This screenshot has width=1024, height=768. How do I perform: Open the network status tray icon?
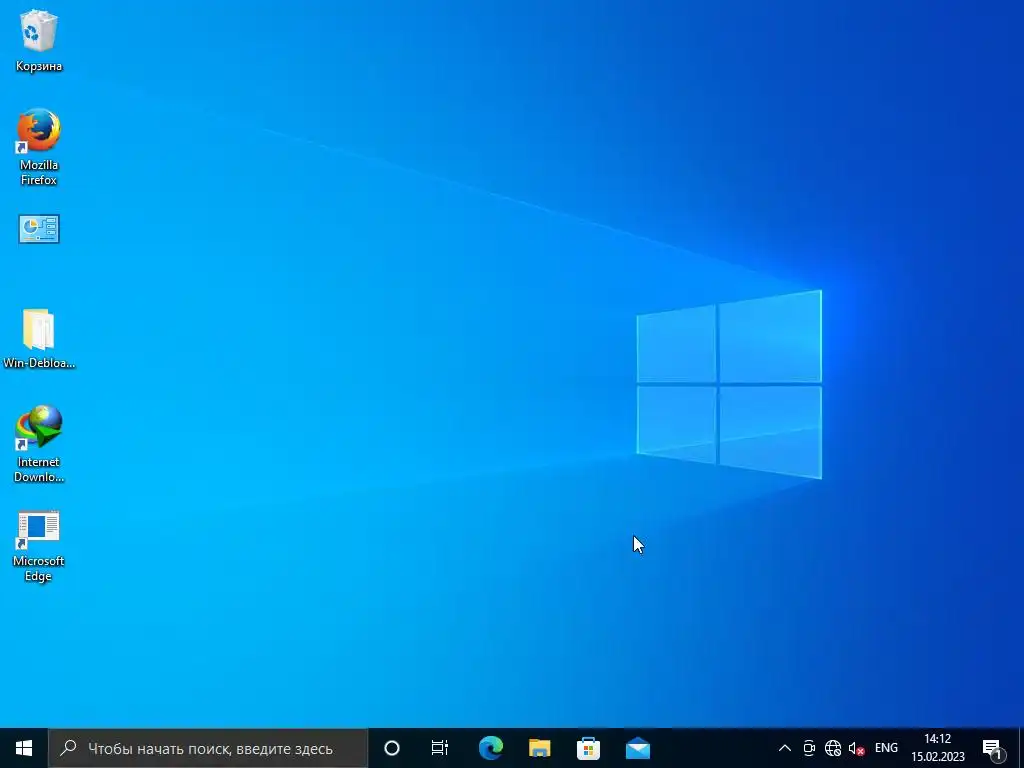pos(833,748)
